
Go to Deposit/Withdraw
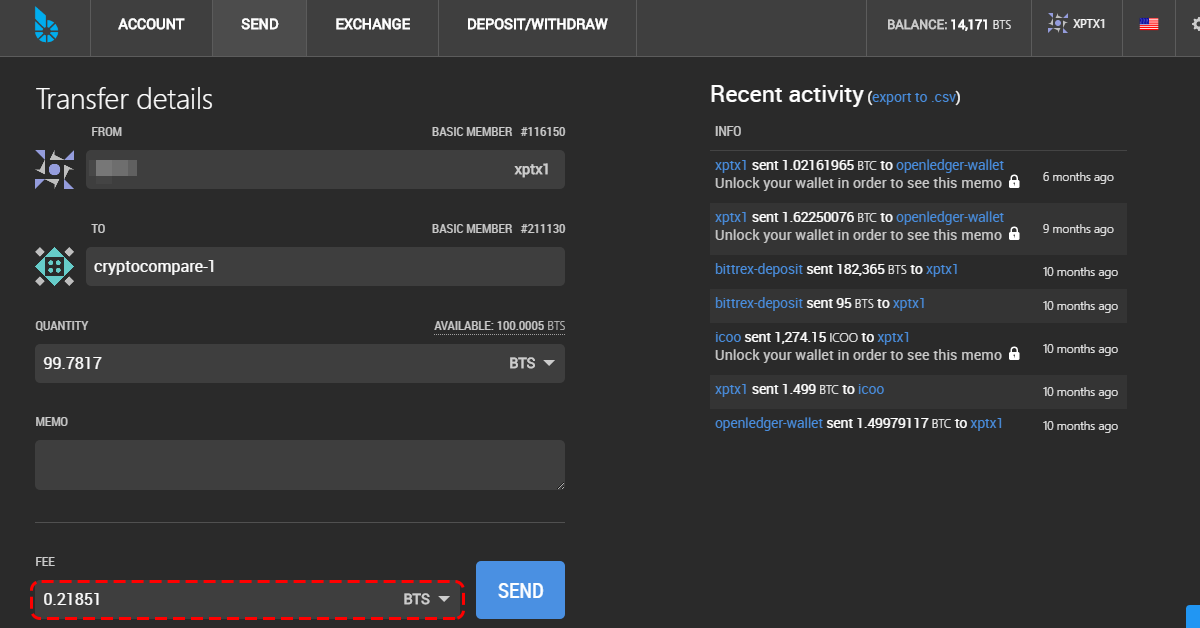[x=537, y=24]
